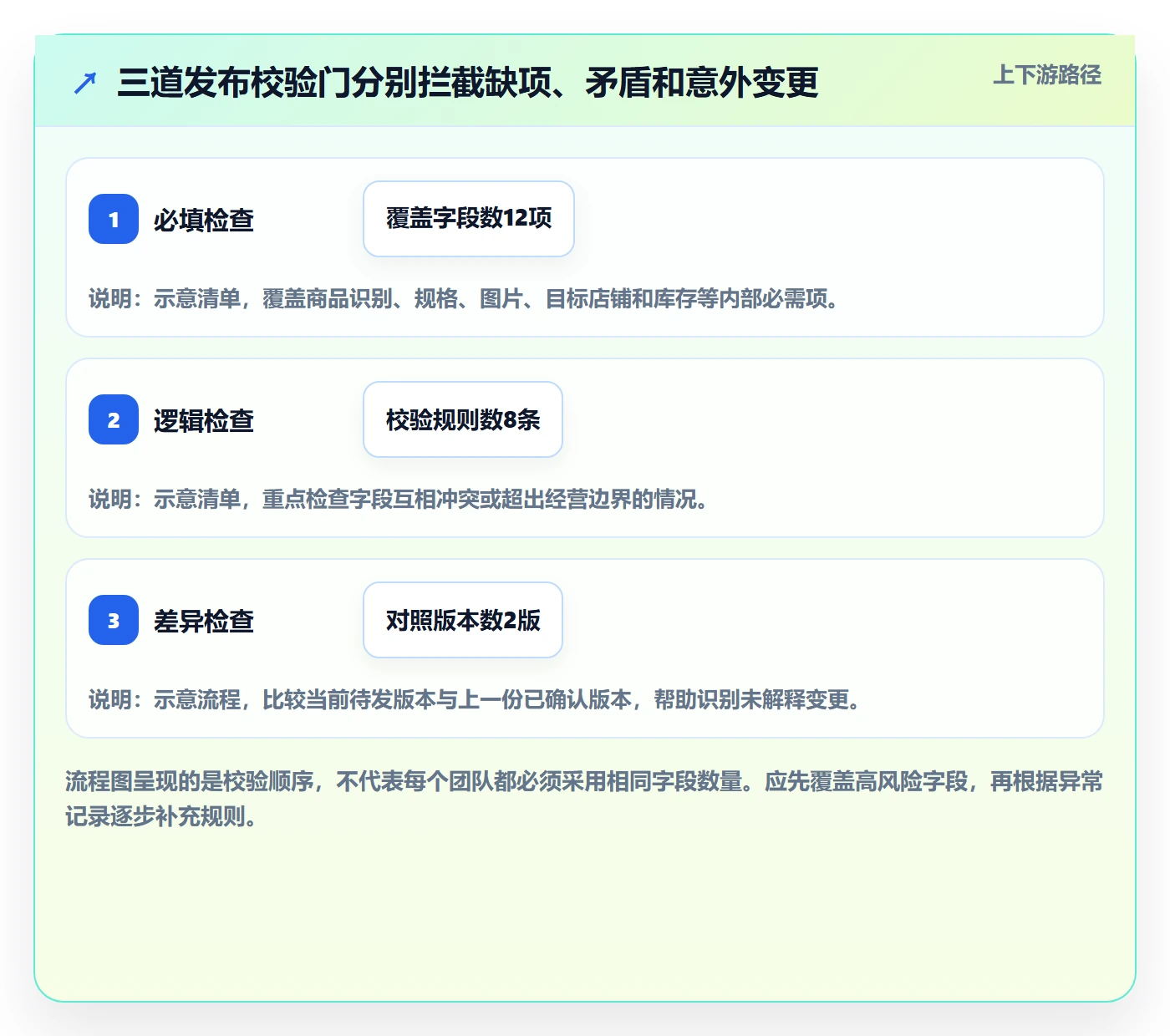Select the 对照版本数2版 chip
Image resolution: width=1170 pixels, height=1036 pixels.
(x=463, y=620)
